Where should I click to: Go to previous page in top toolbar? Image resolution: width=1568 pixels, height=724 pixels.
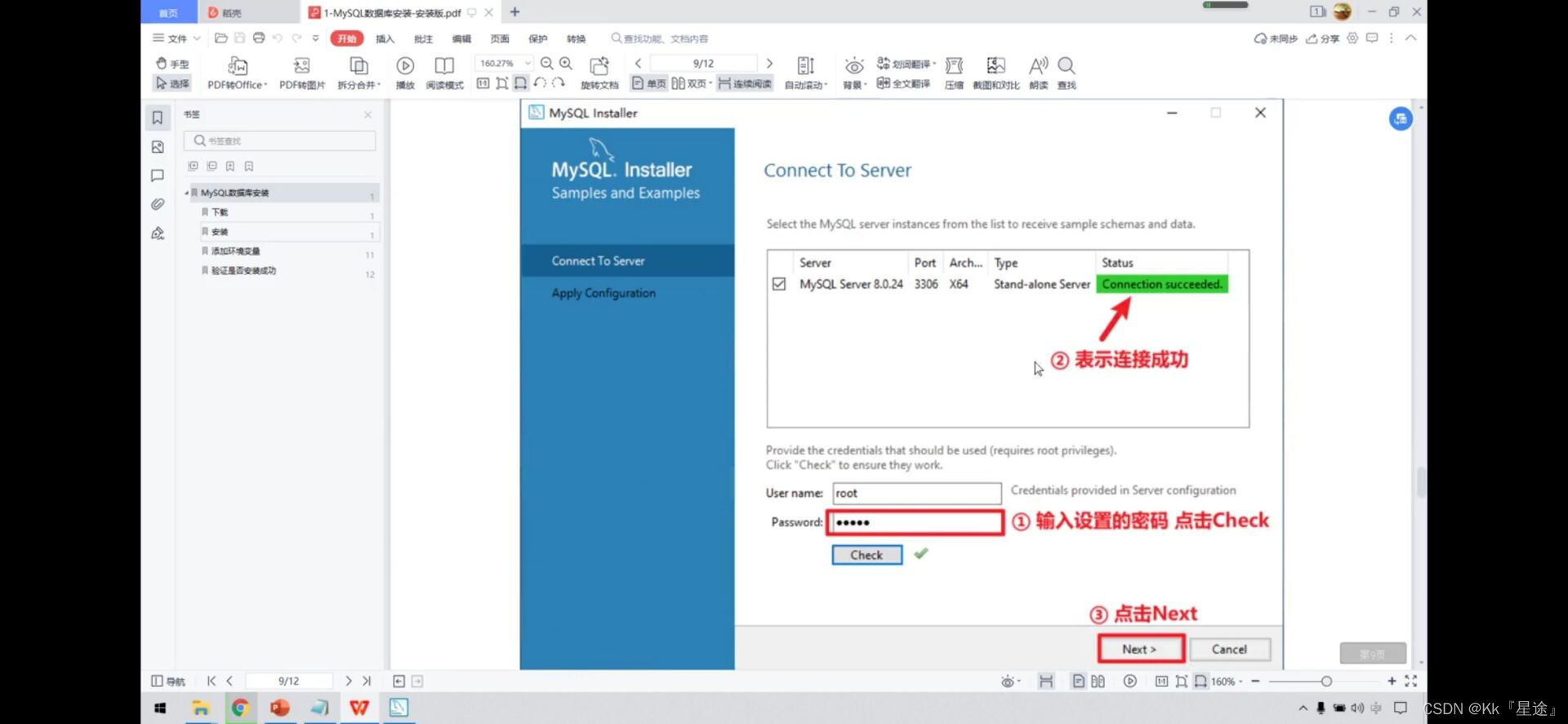pos(638,63)
